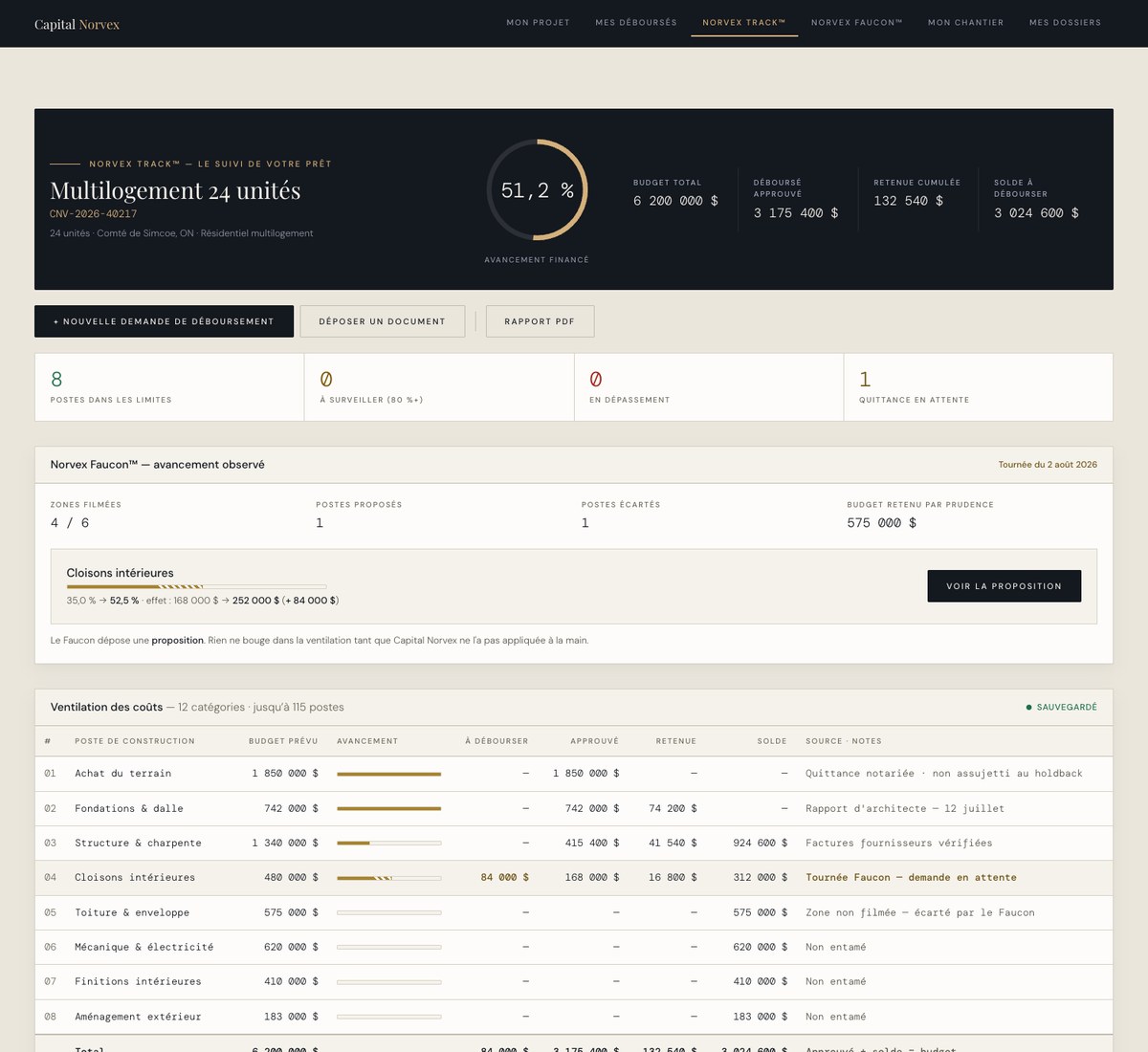Click the À débourser column header
This screenshot has height=1052, width=1148.
(497, 741)
